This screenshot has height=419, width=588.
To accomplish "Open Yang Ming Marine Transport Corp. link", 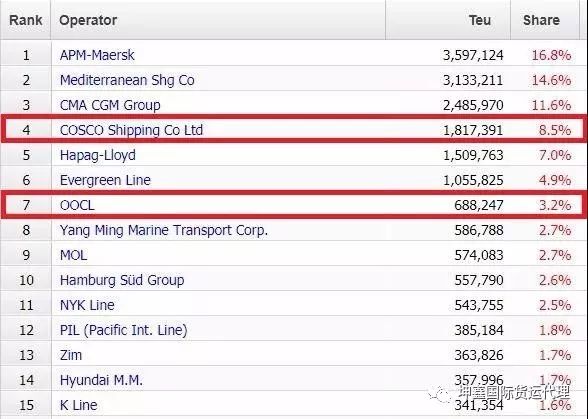I will click(164, 230).
